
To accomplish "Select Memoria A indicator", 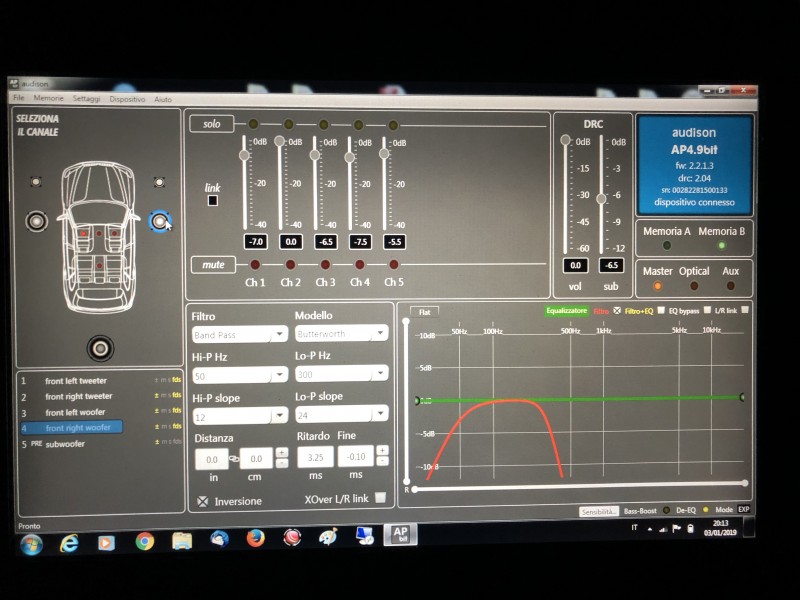I will (x=666, y=245).
